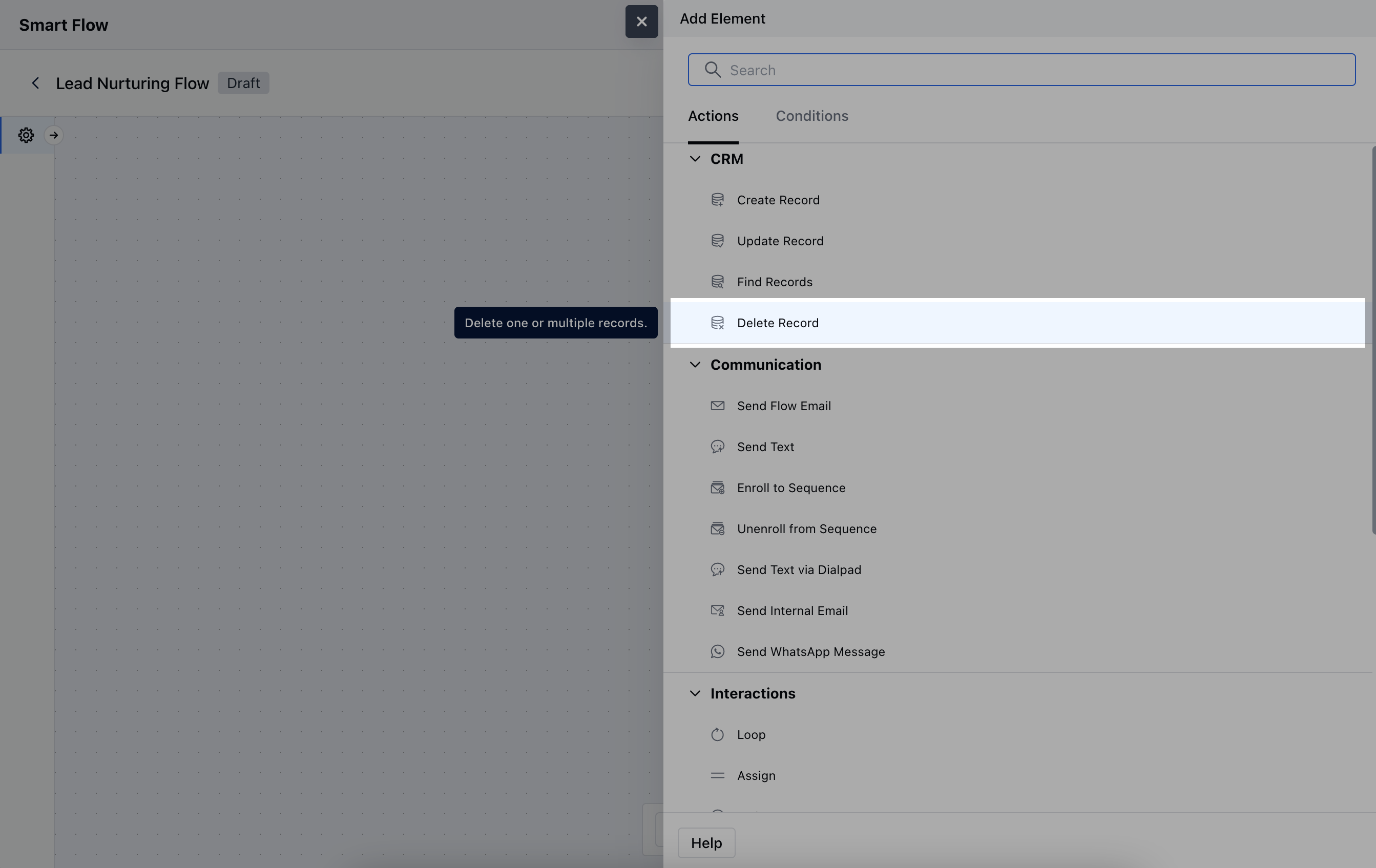The height and width of the screenshot is (868, 1376).
Task: Collapse the Communication section
Action: (695, 365)
